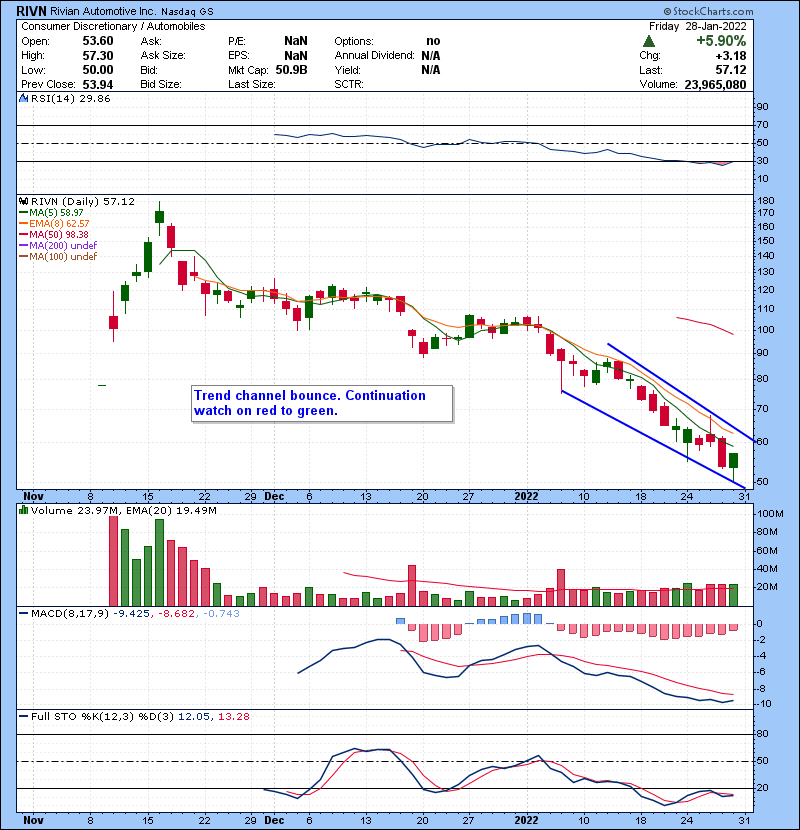Click the MACD signal value -8.682
This screenshot has height=830, width=800.
click(x=177, y=614)
